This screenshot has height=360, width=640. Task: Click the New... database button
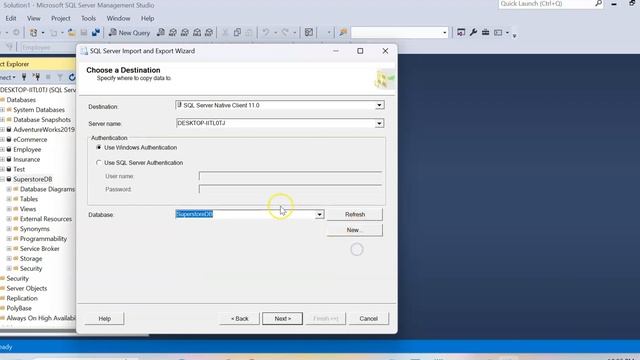[355, 230]
